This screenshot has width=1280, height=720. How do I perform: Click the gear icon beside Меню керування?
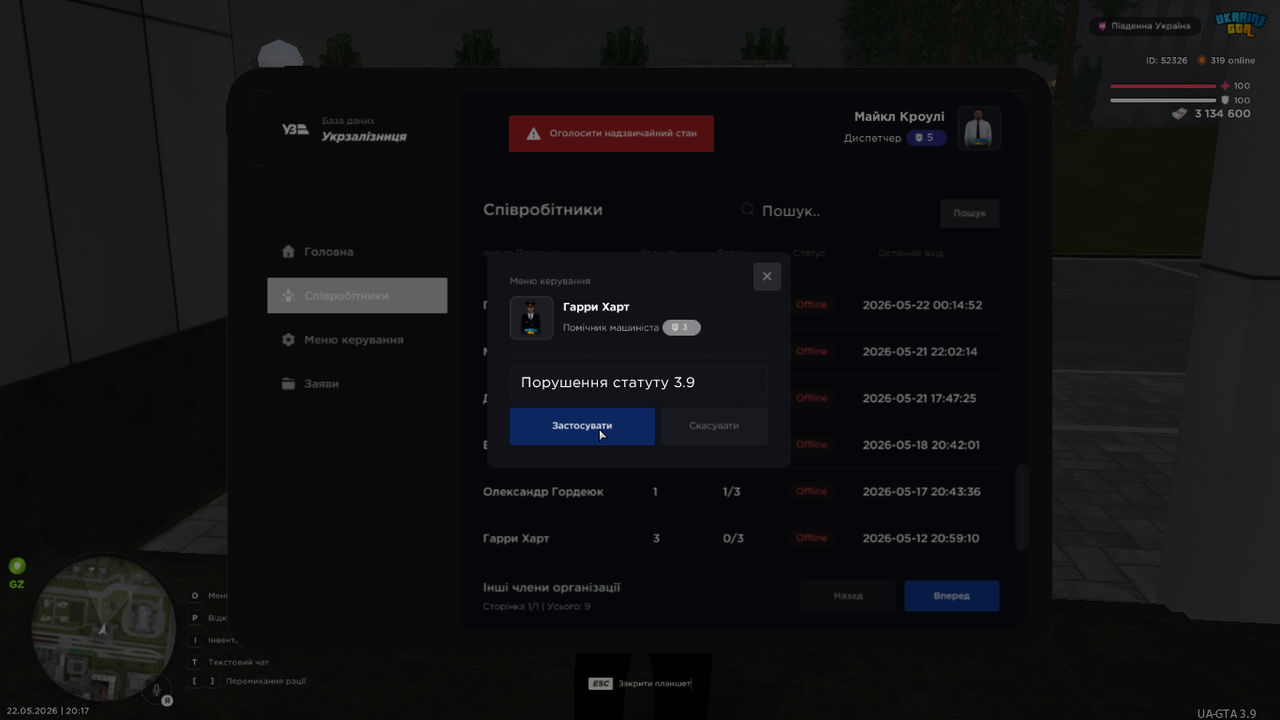click(288, 340)
